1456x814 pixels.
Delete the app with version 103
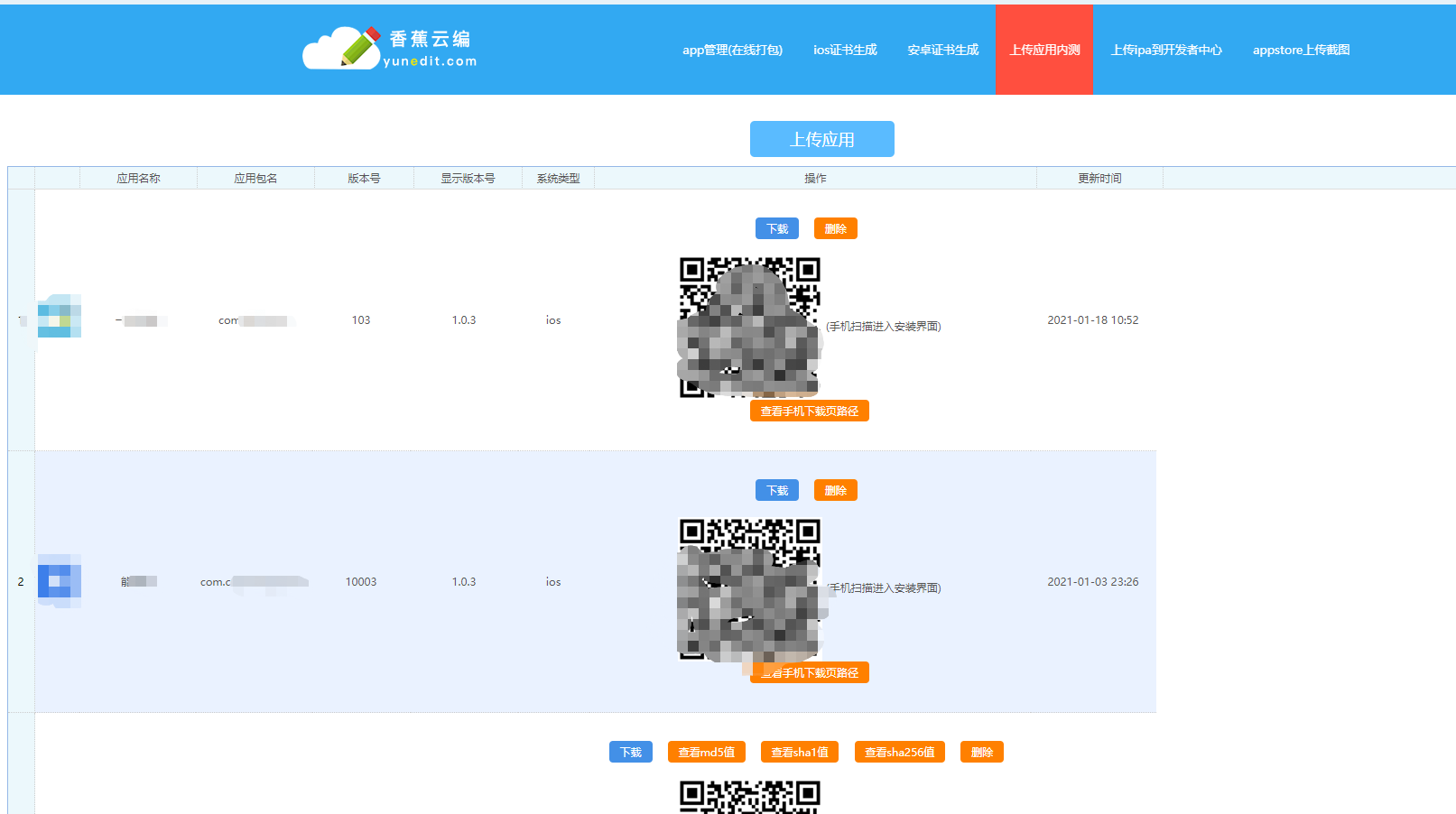836,228
